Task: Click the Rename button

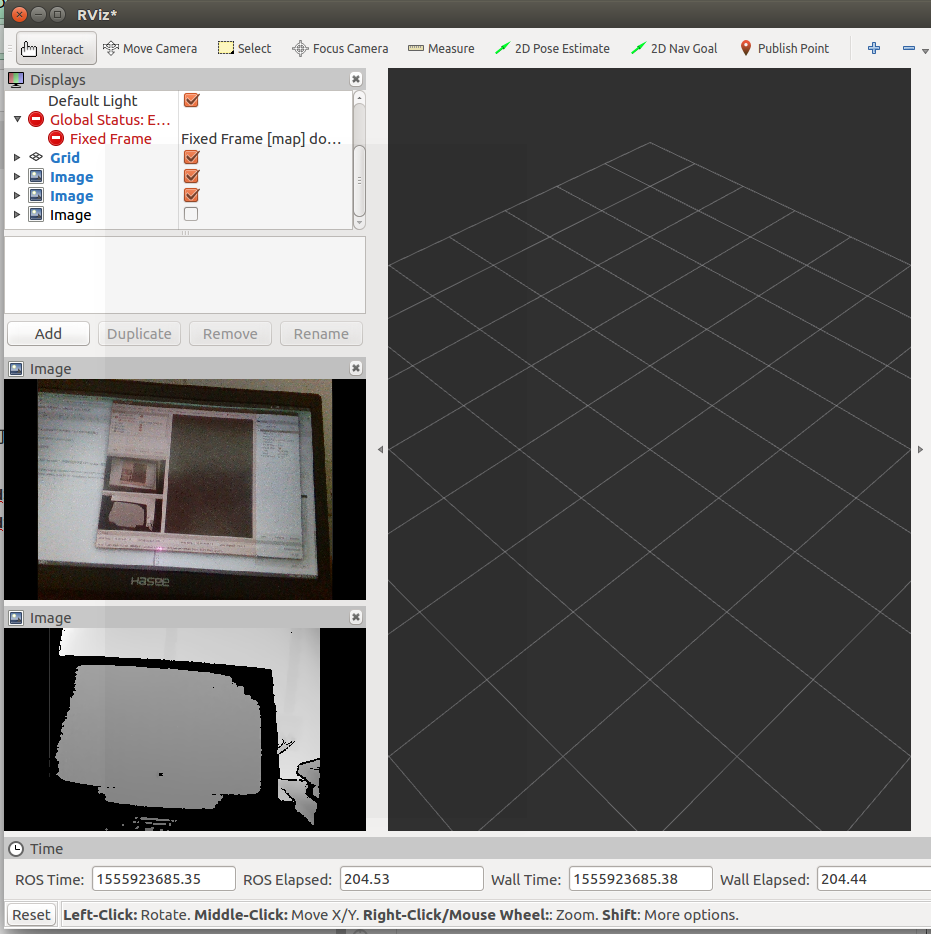Action: point(321,334)
